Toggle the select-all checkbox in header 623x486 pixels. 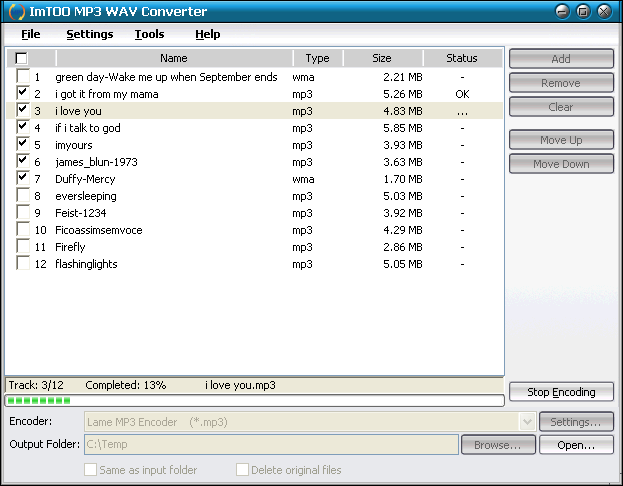pos(21,58)
